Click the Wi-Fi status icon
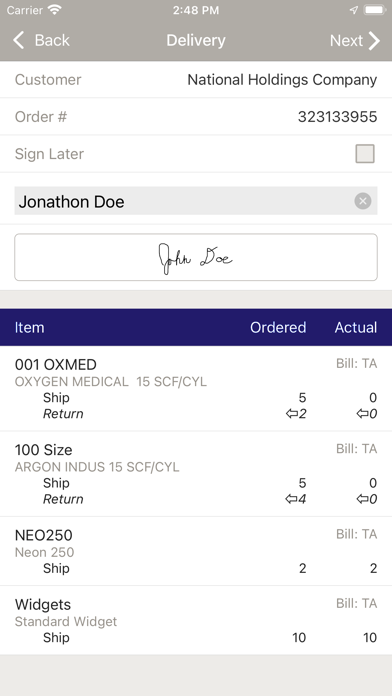 (55, 10)
